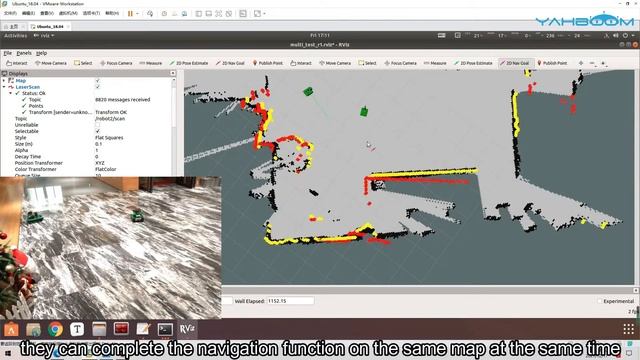Select the left-hand 2D Pose Estimate tool
640x360 pixels.
[189, 63]
